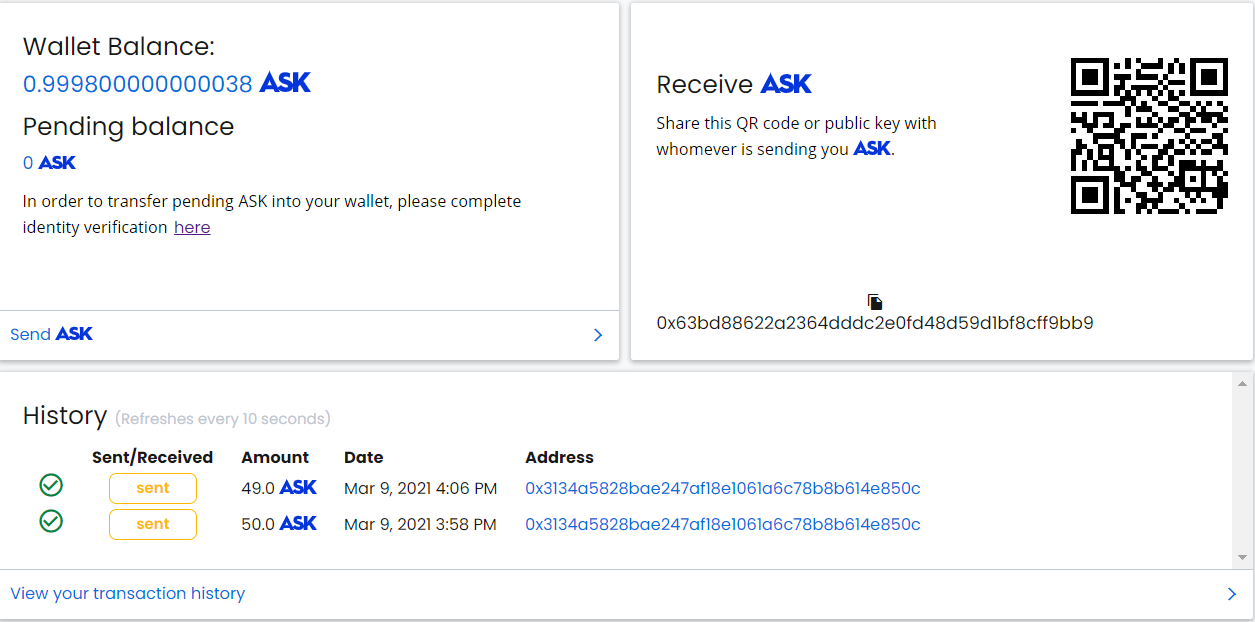Image resolution: width=1255 pixels, height=622 pixels.
Task: Click green check icon for 50.0 ASK transaction
Action: pyautogui.click(x=51, y=521)
